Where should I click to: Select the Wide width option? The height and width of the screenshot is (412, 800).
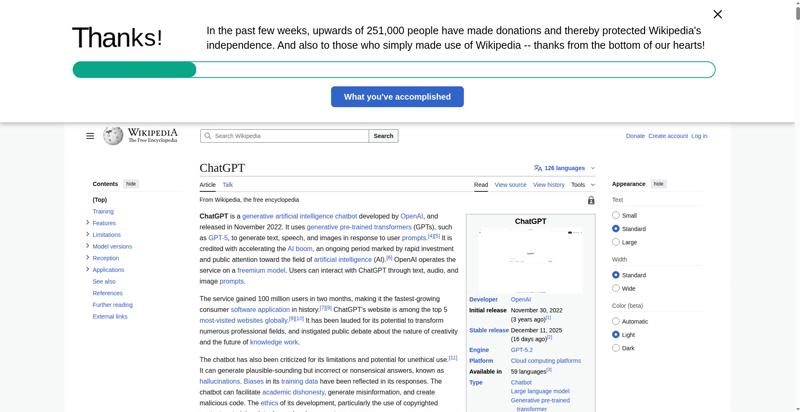click(x=616, y=288)
